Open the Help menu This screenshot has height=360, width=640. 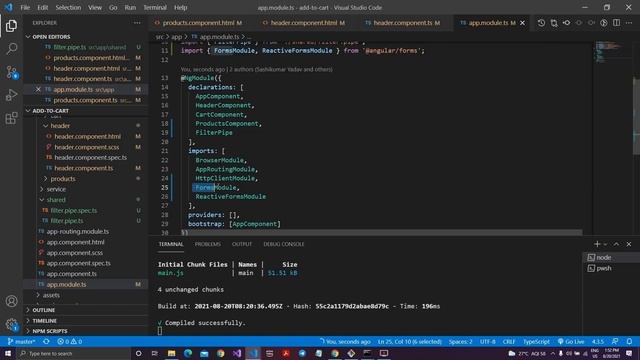click(180, 7)
